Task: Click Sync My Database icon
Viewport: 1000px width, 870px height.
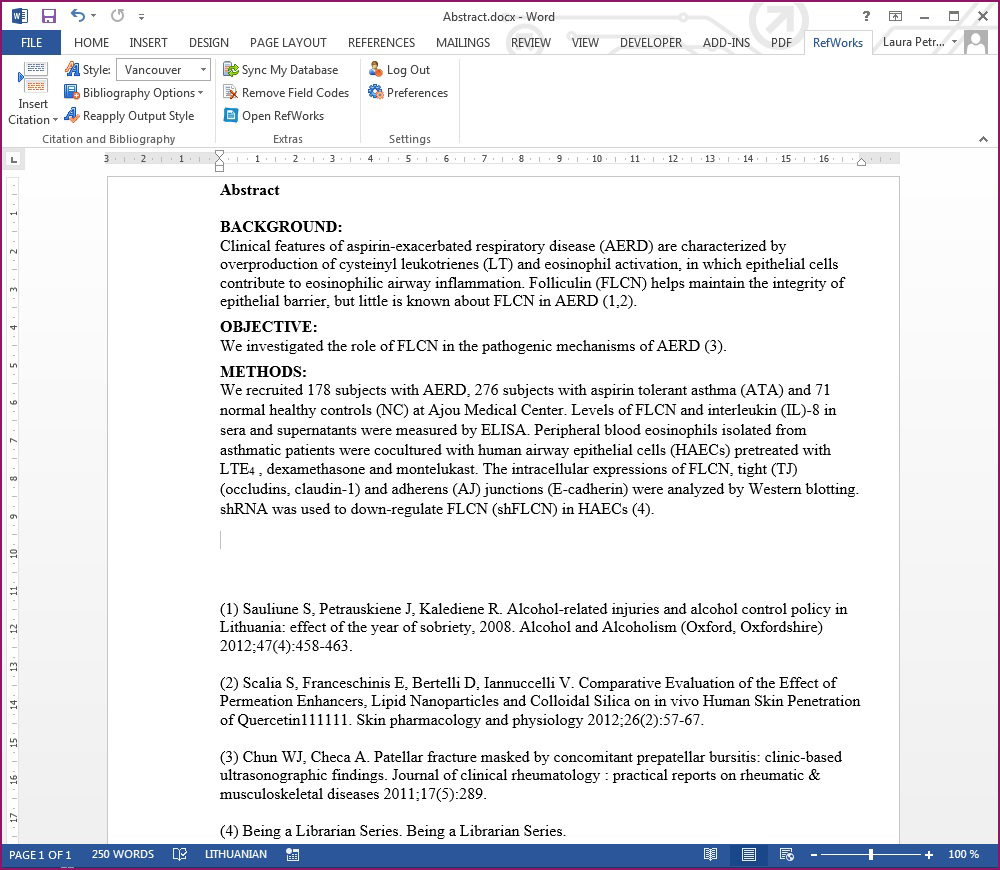Action: pyautogui.click(x=231, y=70)
